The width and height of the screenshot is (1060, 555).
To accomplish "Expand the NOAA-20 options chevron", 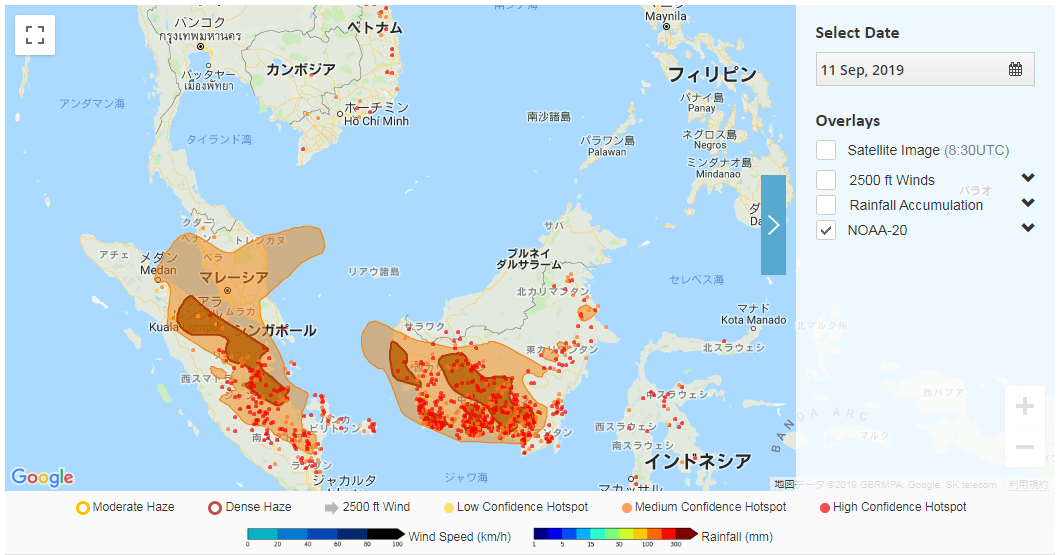I will [1028, 228].
